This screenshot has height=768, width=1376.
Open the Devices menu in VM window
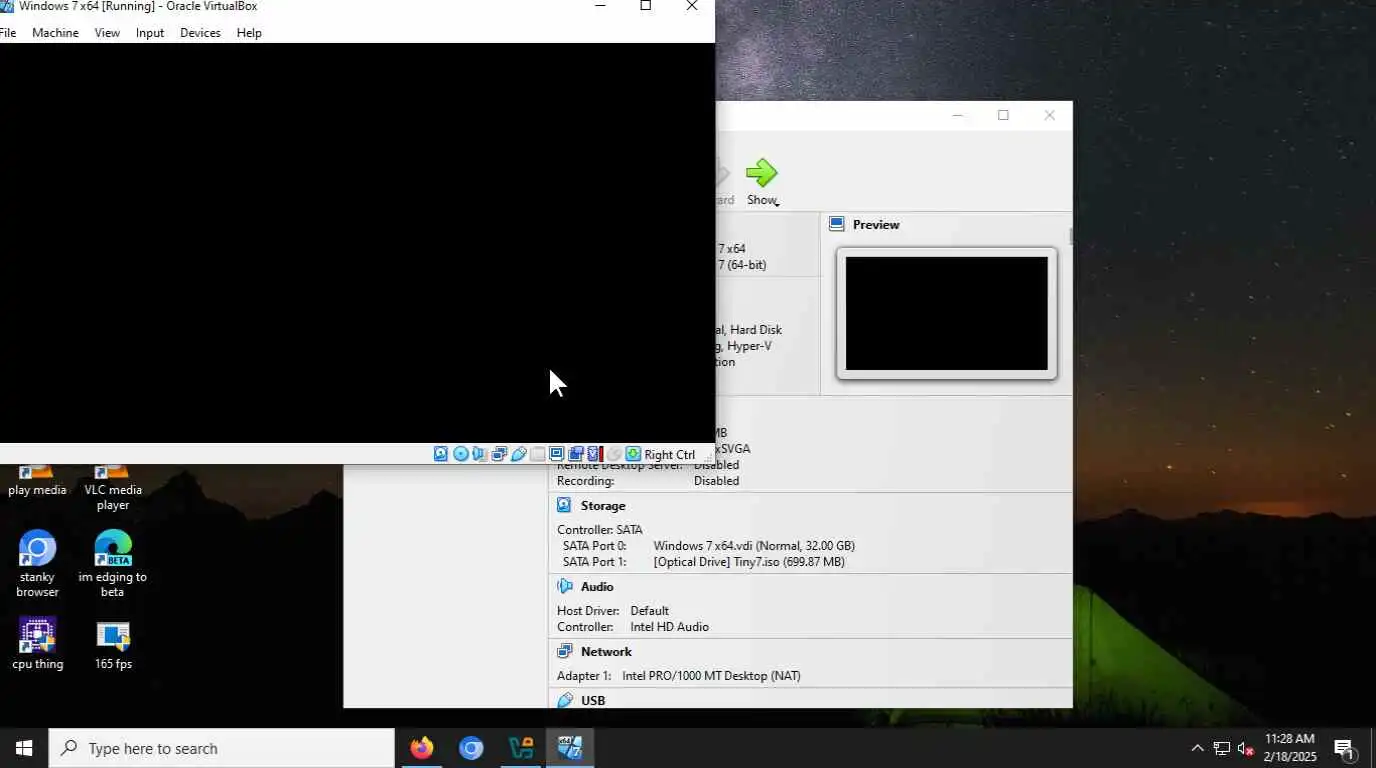(x=200, y=33)
